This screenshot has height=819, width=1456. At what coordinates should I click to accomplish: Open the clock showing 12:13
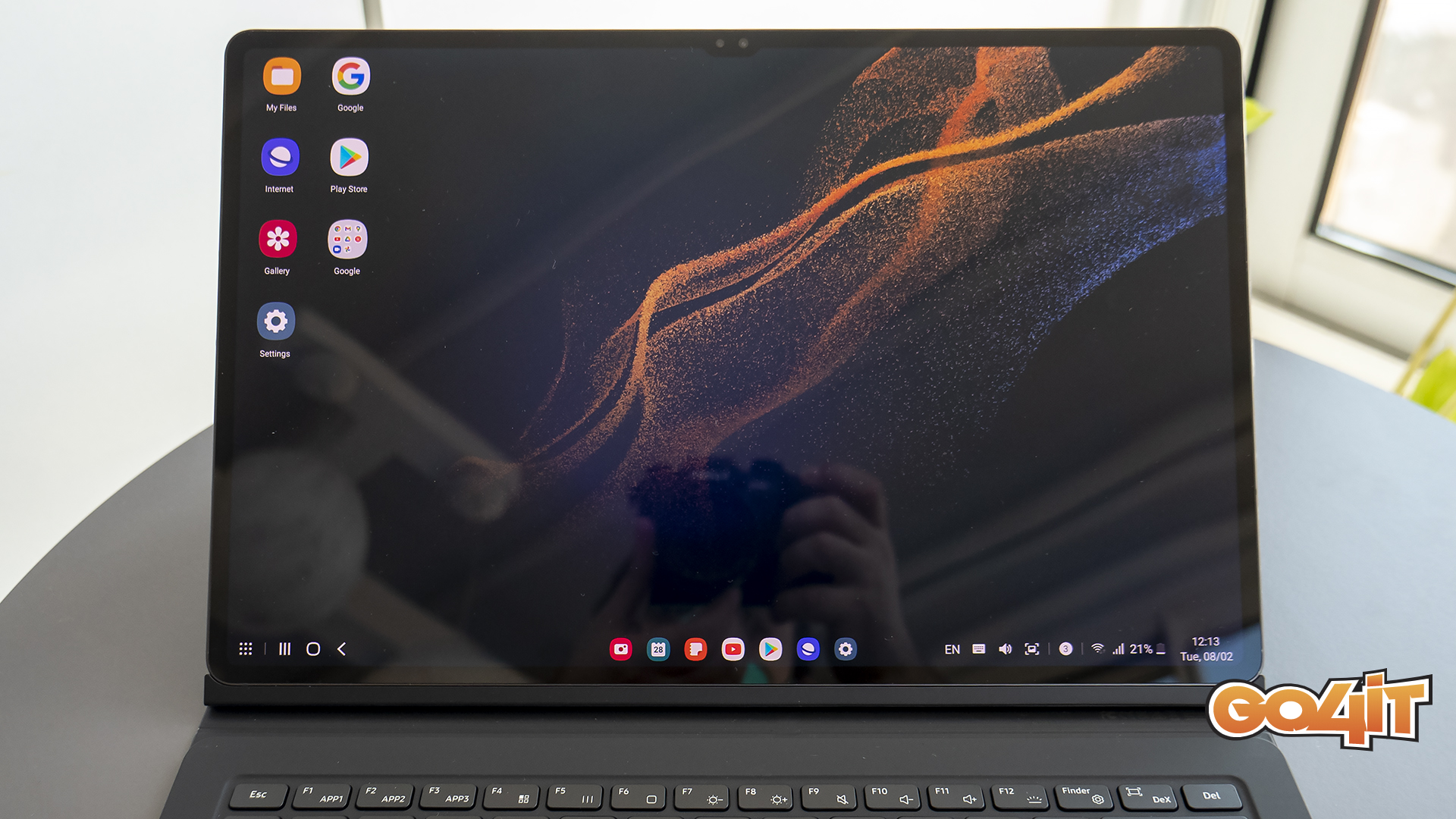tap(1206, 642)
